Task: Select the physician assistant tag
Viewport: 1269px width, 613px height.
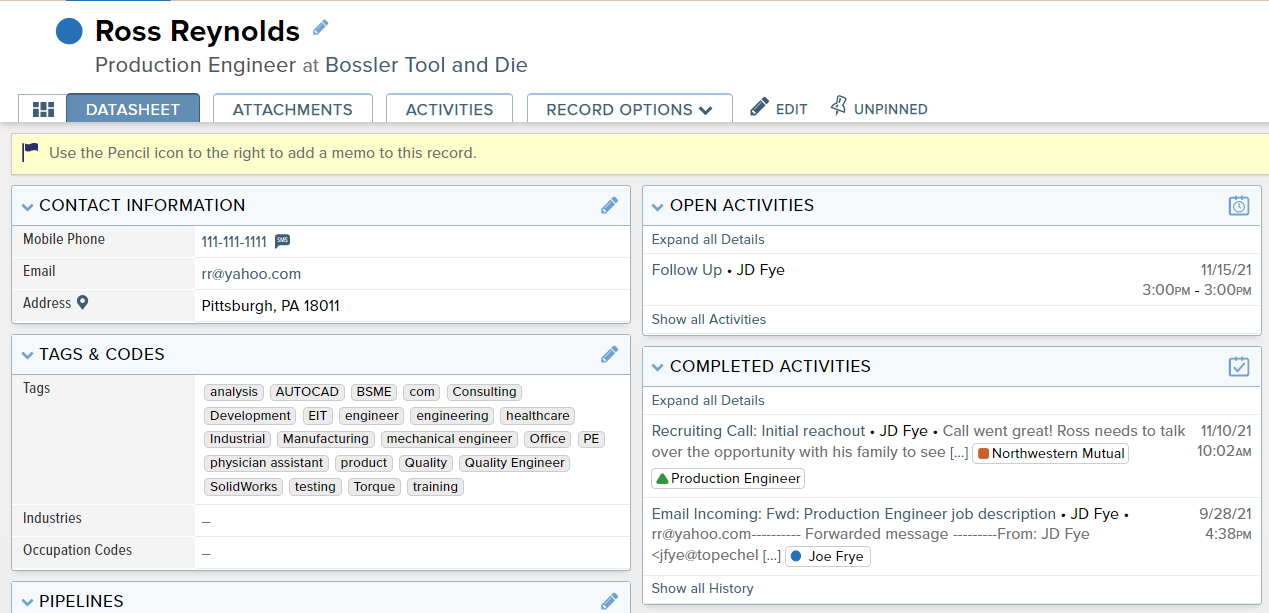Action: coord(267,463)
